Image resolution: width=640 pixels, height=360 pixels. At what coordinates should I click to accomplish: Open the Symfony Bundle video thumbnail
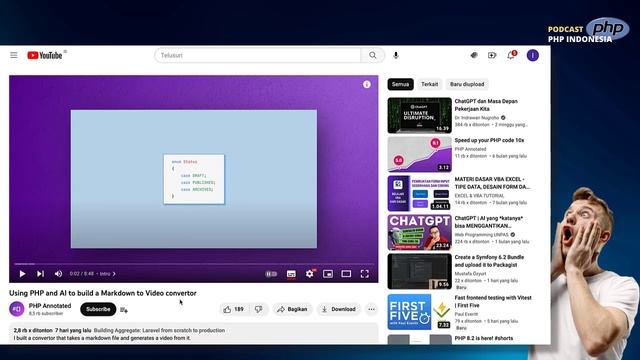[x=420, y=271]
